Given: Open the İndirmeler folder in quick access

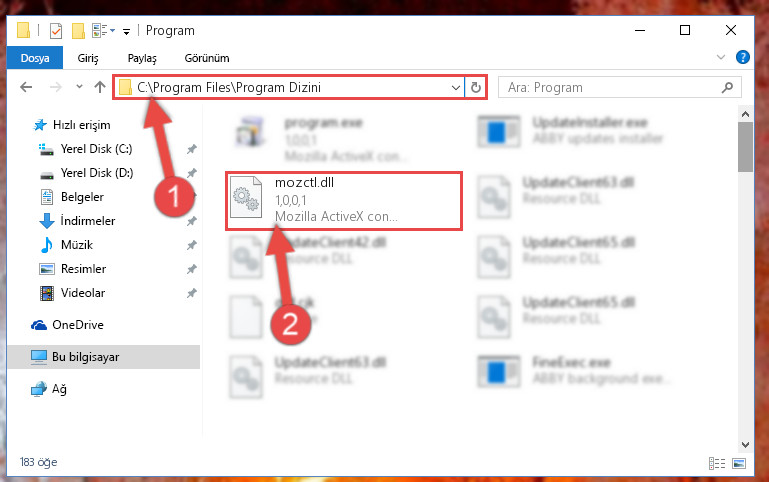Looking at the screenshot, I should click(88, 221).
